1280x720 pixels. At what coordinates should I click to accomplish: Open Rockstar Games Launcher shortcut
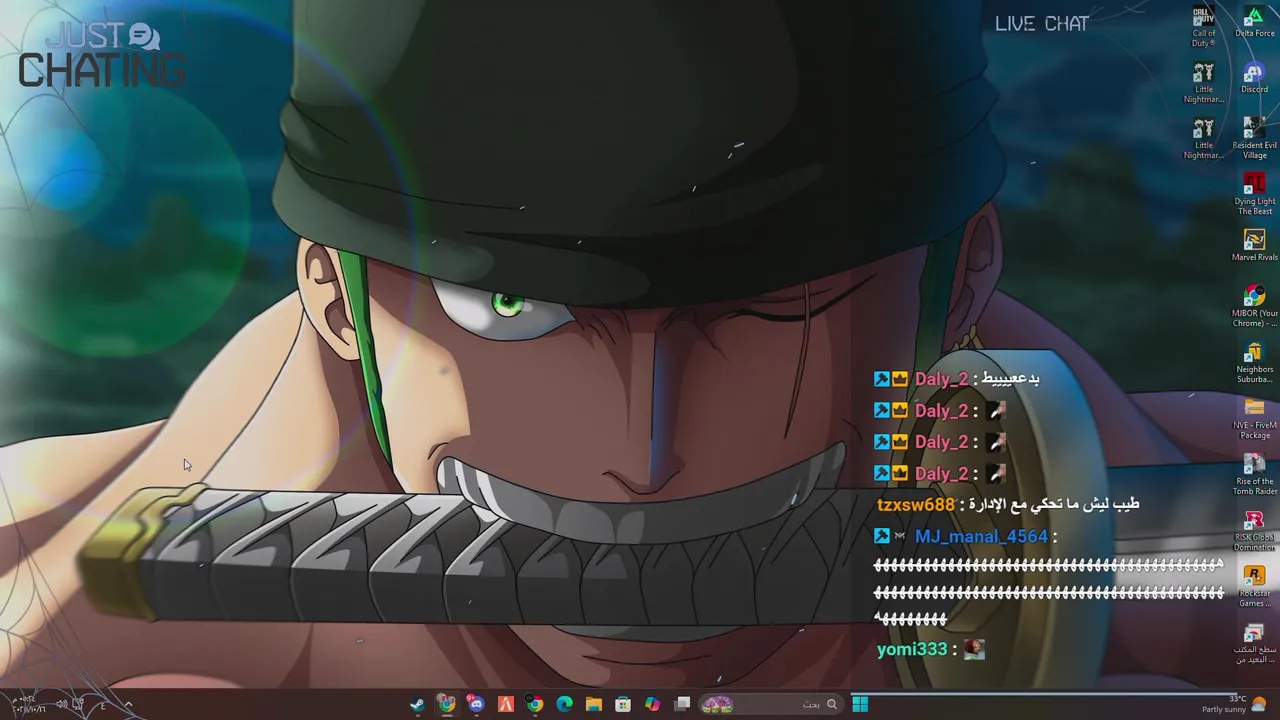click(x=1254, y=587)
